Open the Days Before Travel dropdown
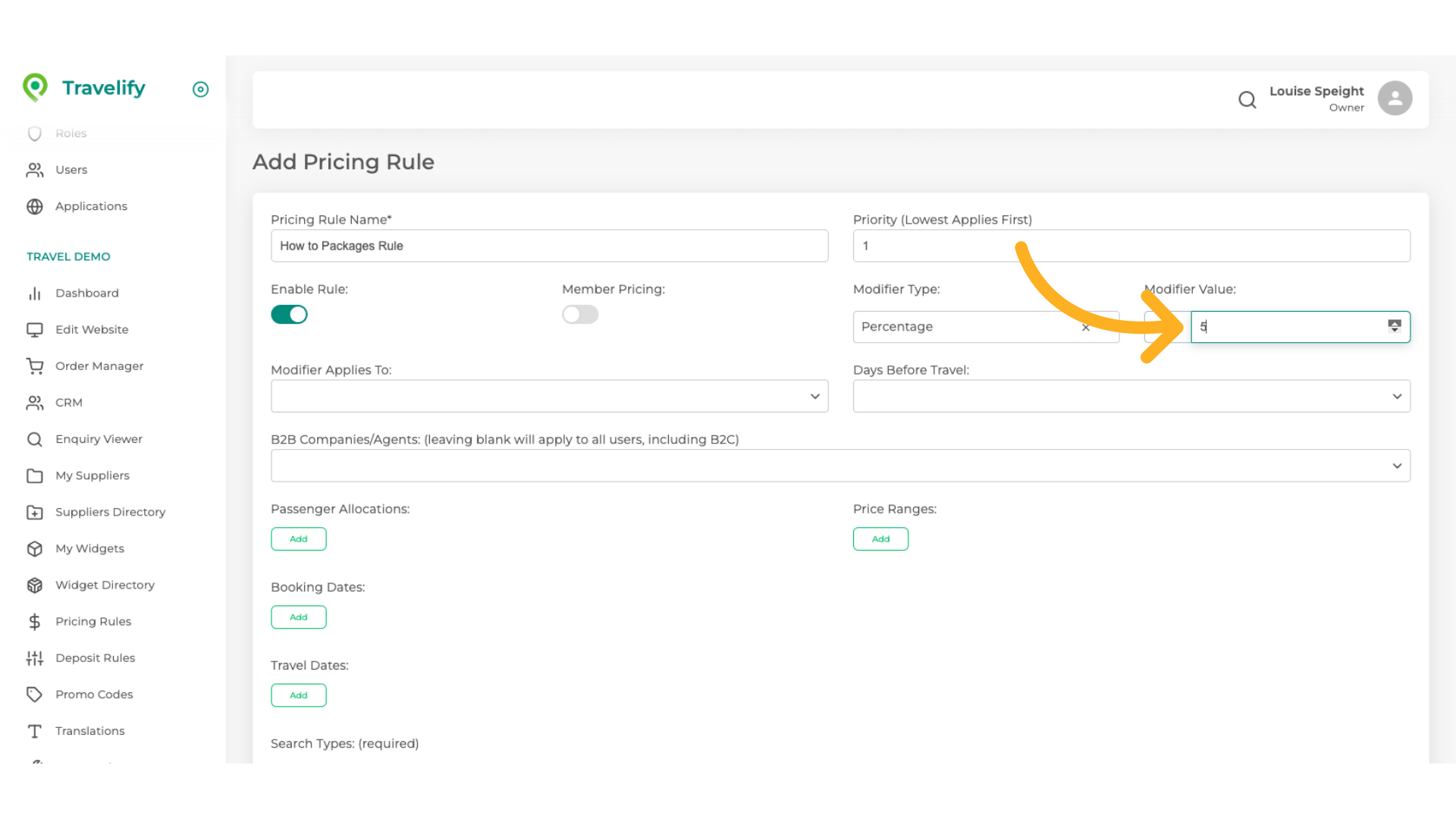Screen dimensions: 1456x819 coord(1131,397)
